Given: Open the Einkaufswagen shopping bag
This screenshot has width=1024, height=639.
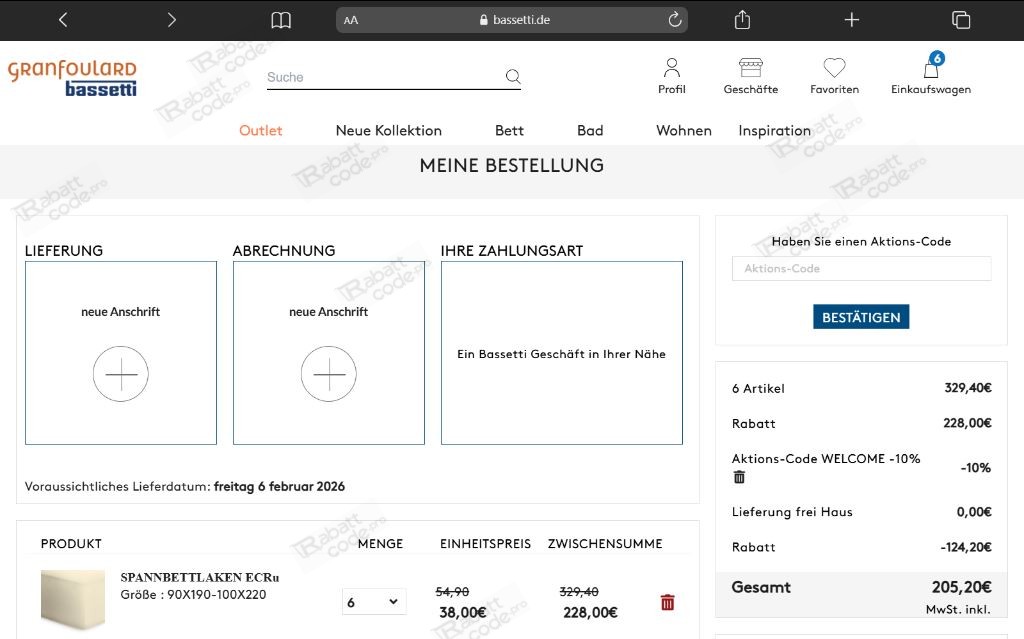Looking at the screenshot, I should (x=930, y=70).
